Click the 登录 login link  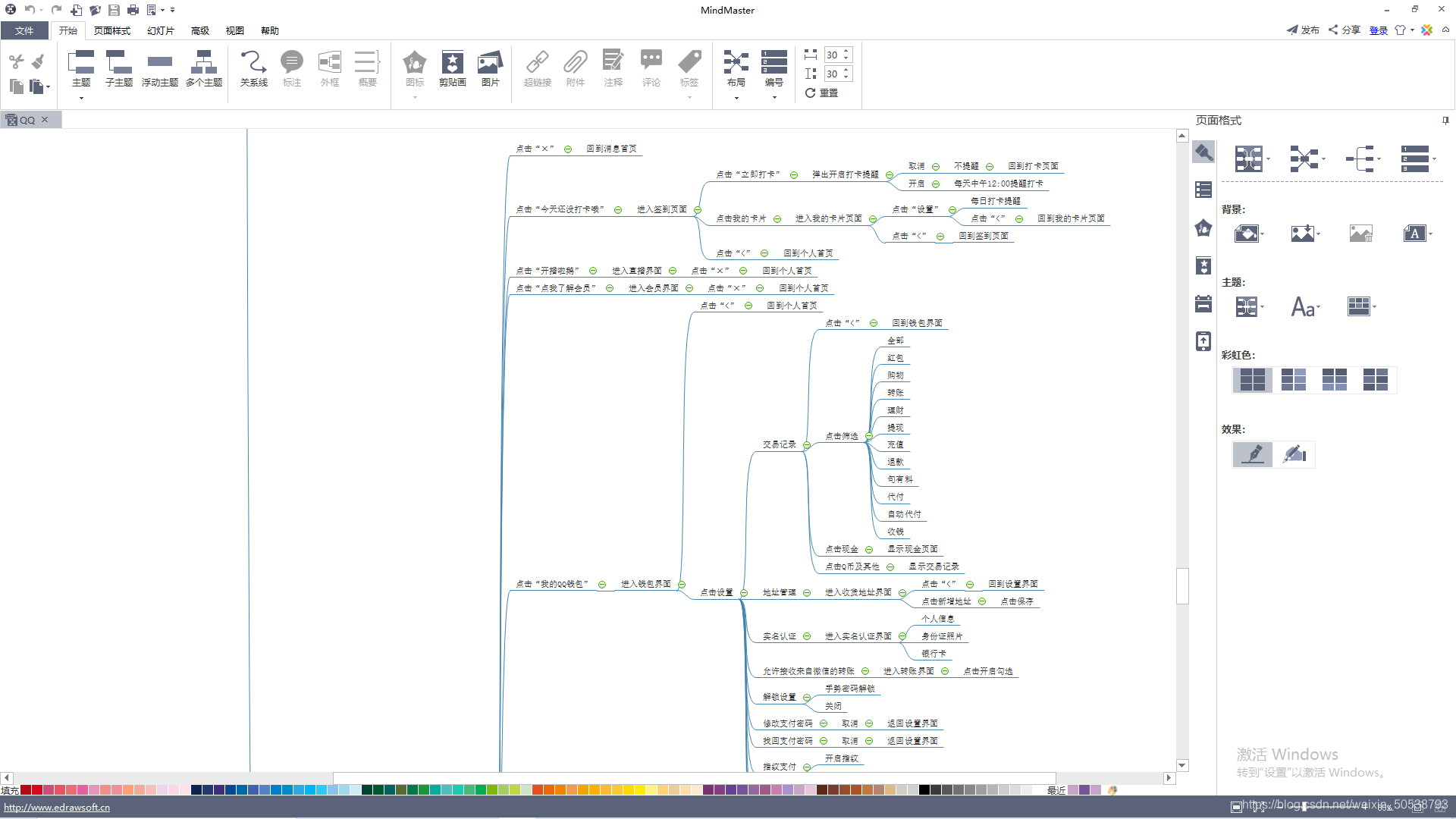tap(1379, 30)
